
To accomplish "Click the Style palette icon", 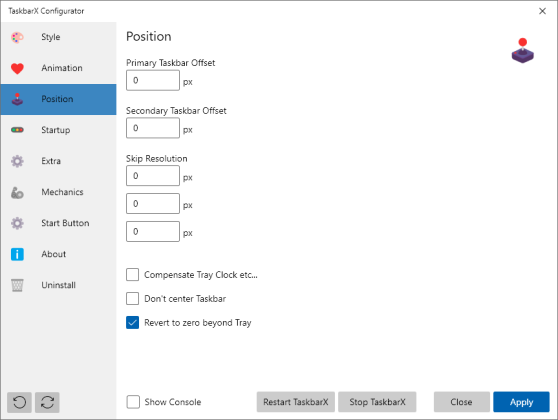I will point(17,37).
